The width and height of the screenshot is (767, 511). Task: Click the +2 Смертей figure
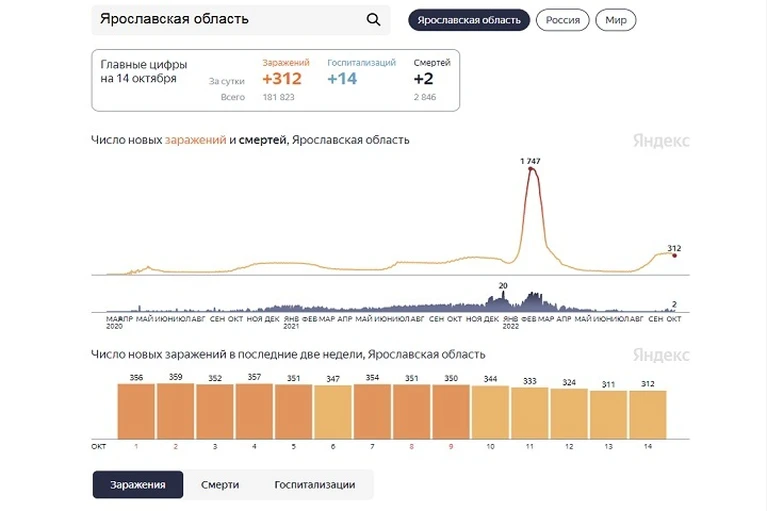click(424, 79)
